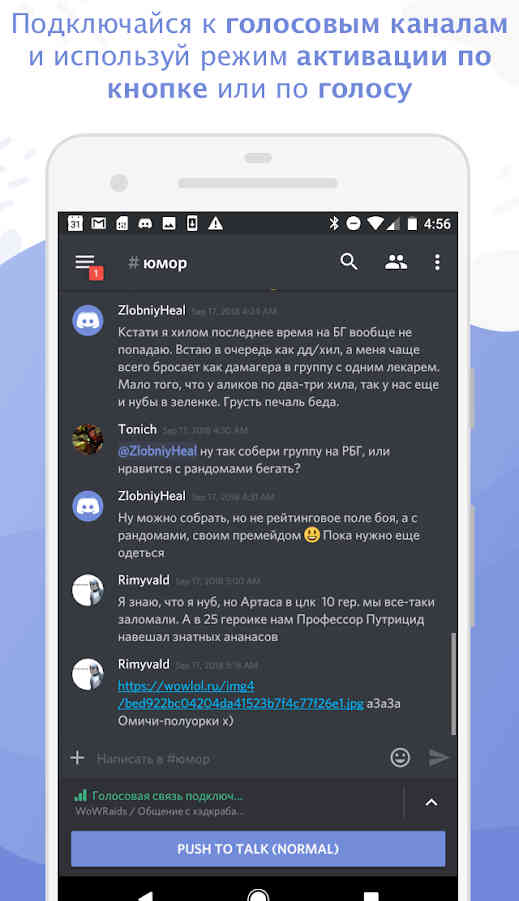Tap the @ZlobniyHeal mention

[157, 451]
